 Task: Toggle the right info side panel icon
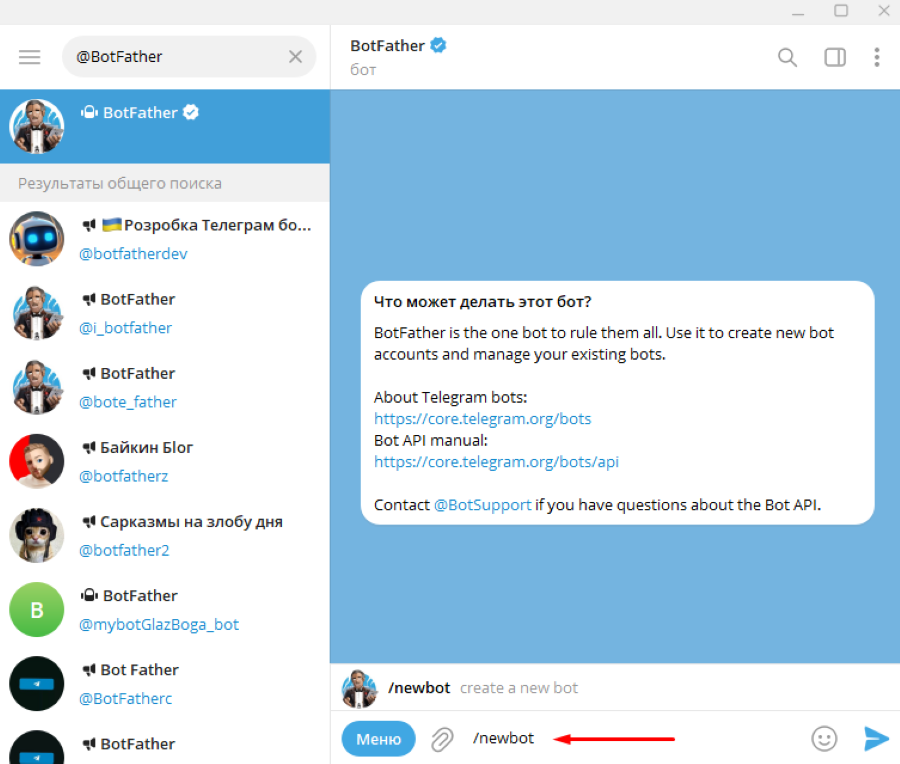(835, 57)
